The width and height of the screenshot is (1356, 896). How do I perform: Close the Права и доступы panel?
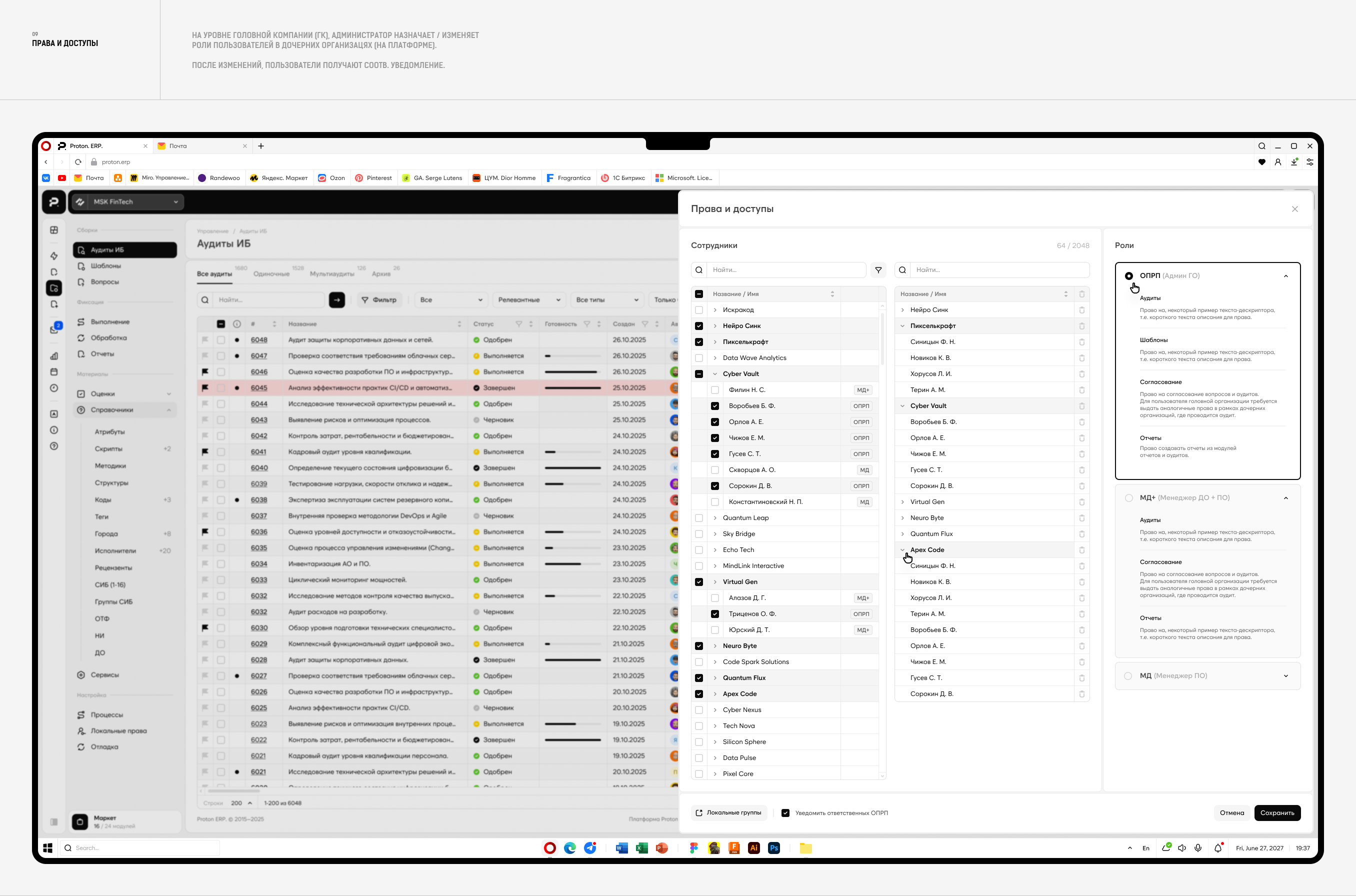point(1294,209)
